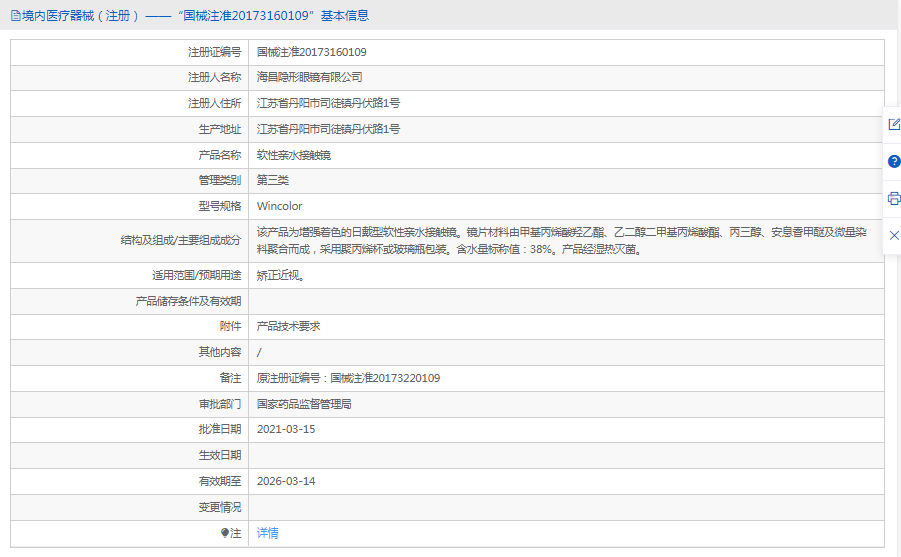
Task: Select the approval date 2021-03-15
Action: click(x=286, y=429)
